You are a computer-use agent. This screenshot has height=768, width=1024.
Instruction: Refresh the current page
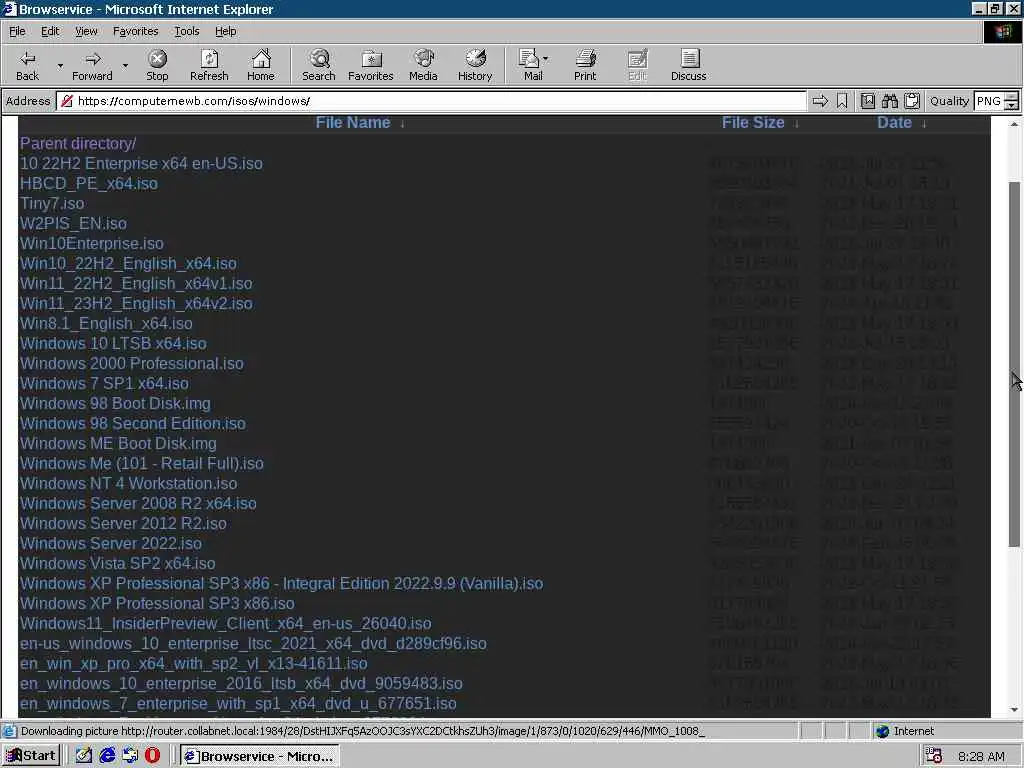coord(209,65)
